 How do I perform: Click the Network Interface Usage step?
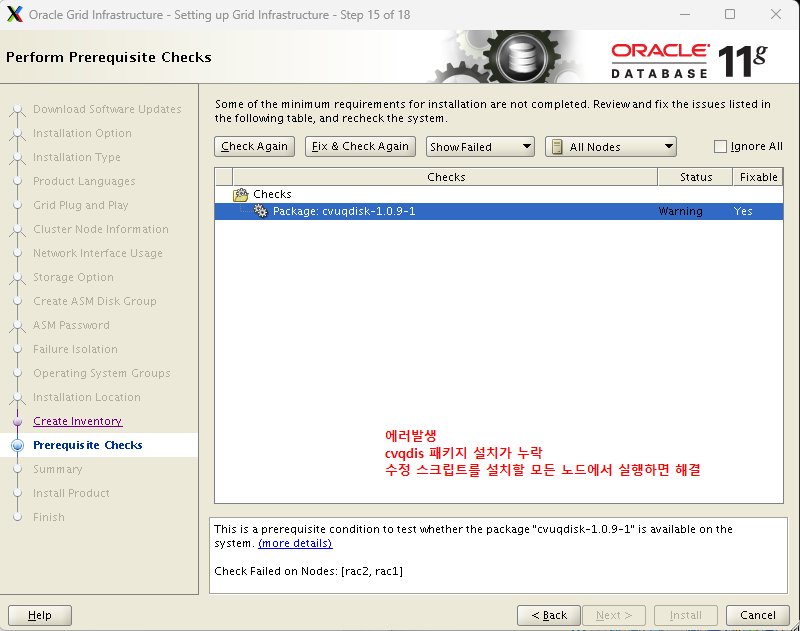(x=97, y=253)
